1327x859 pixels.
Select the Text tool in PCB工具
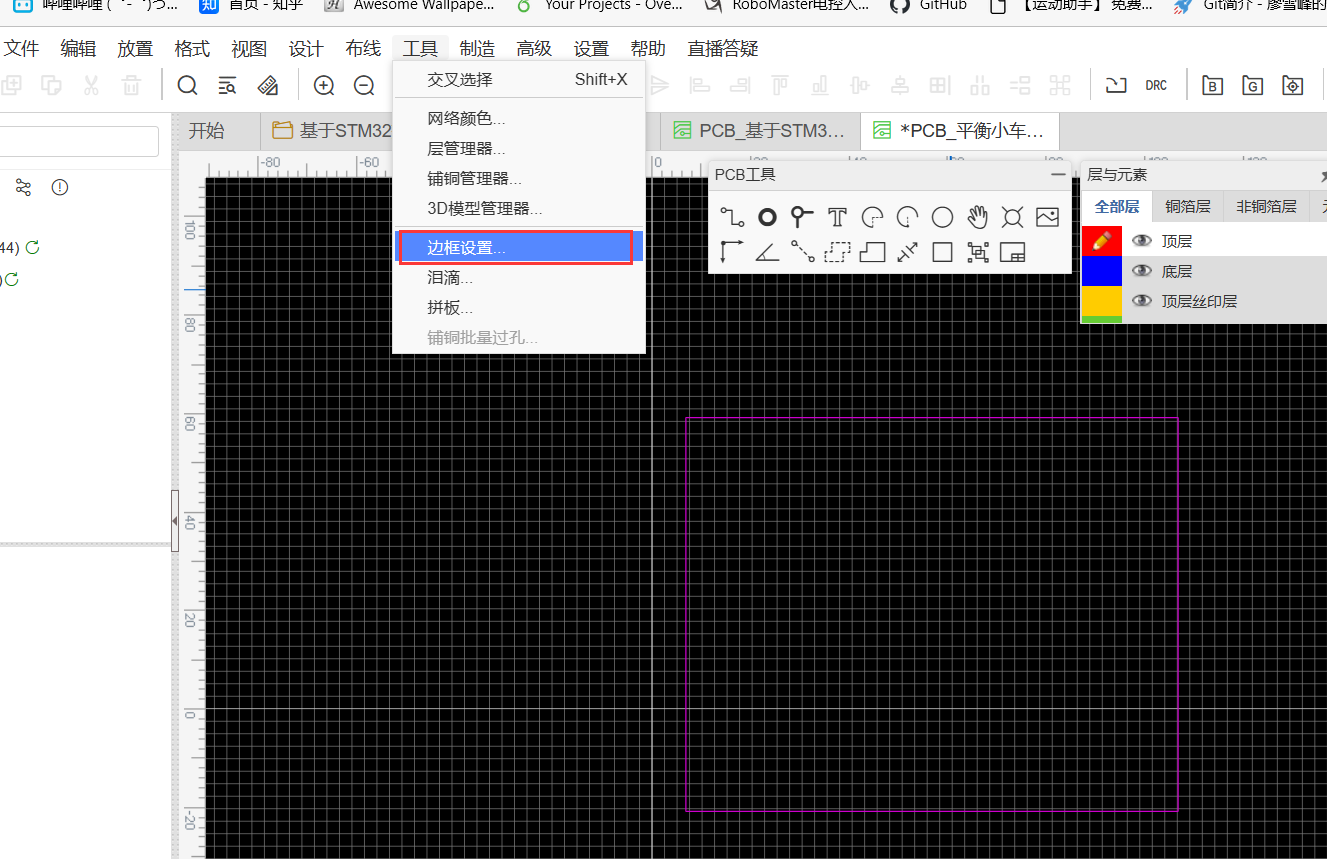coord(837,217)
